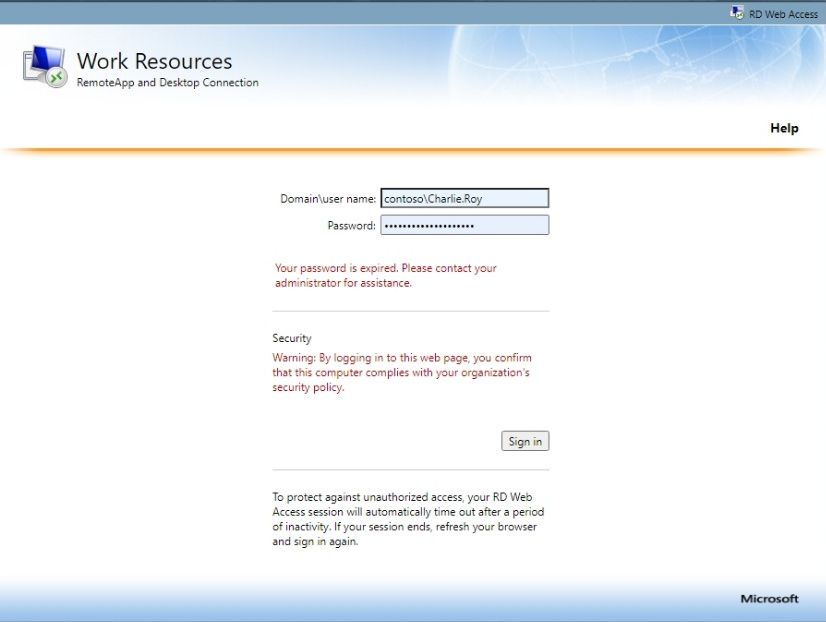This screenshot has height=622, width=826.
Task: Click the Security section heading
Action: (290, 338)
